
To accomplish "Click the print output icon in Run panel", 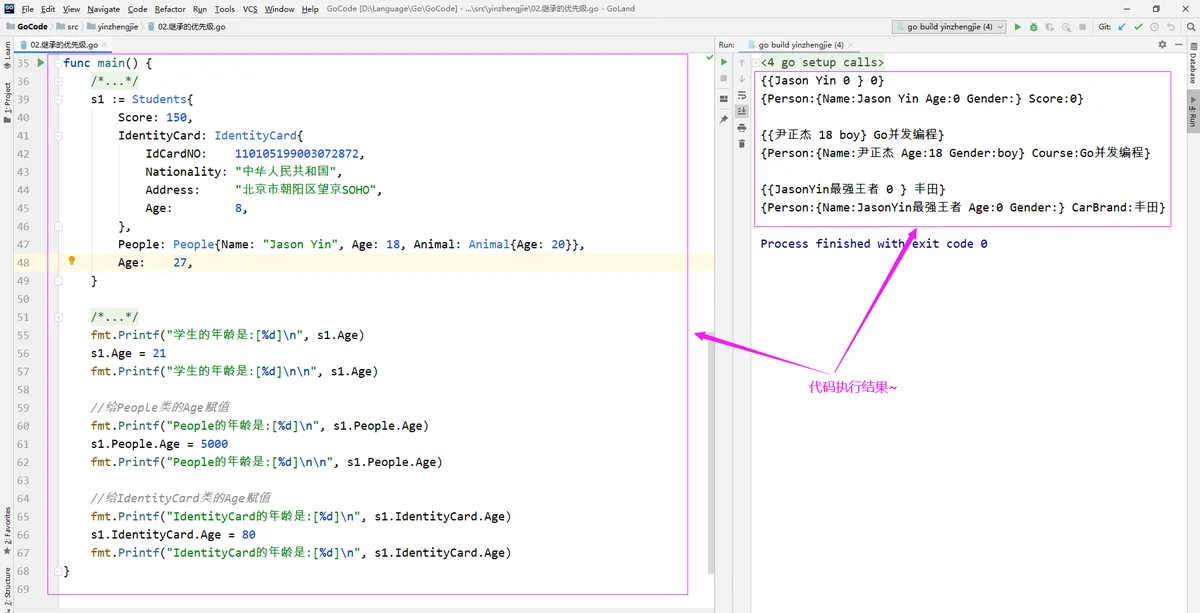I will click(742, 128).
